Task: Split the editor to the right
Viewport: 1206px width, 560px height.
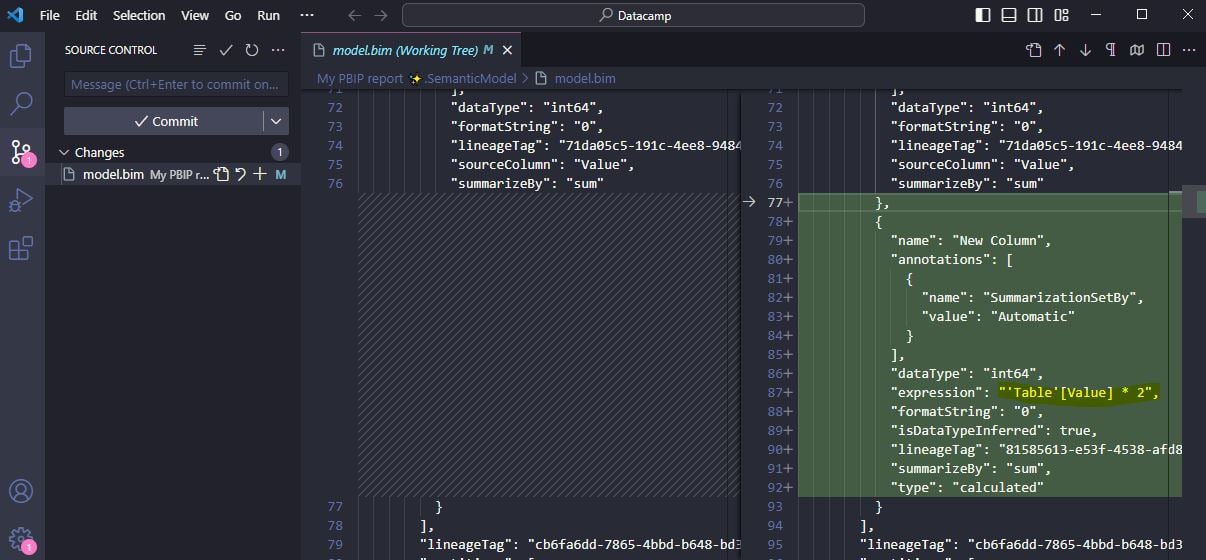Action: pos(1163,50)
